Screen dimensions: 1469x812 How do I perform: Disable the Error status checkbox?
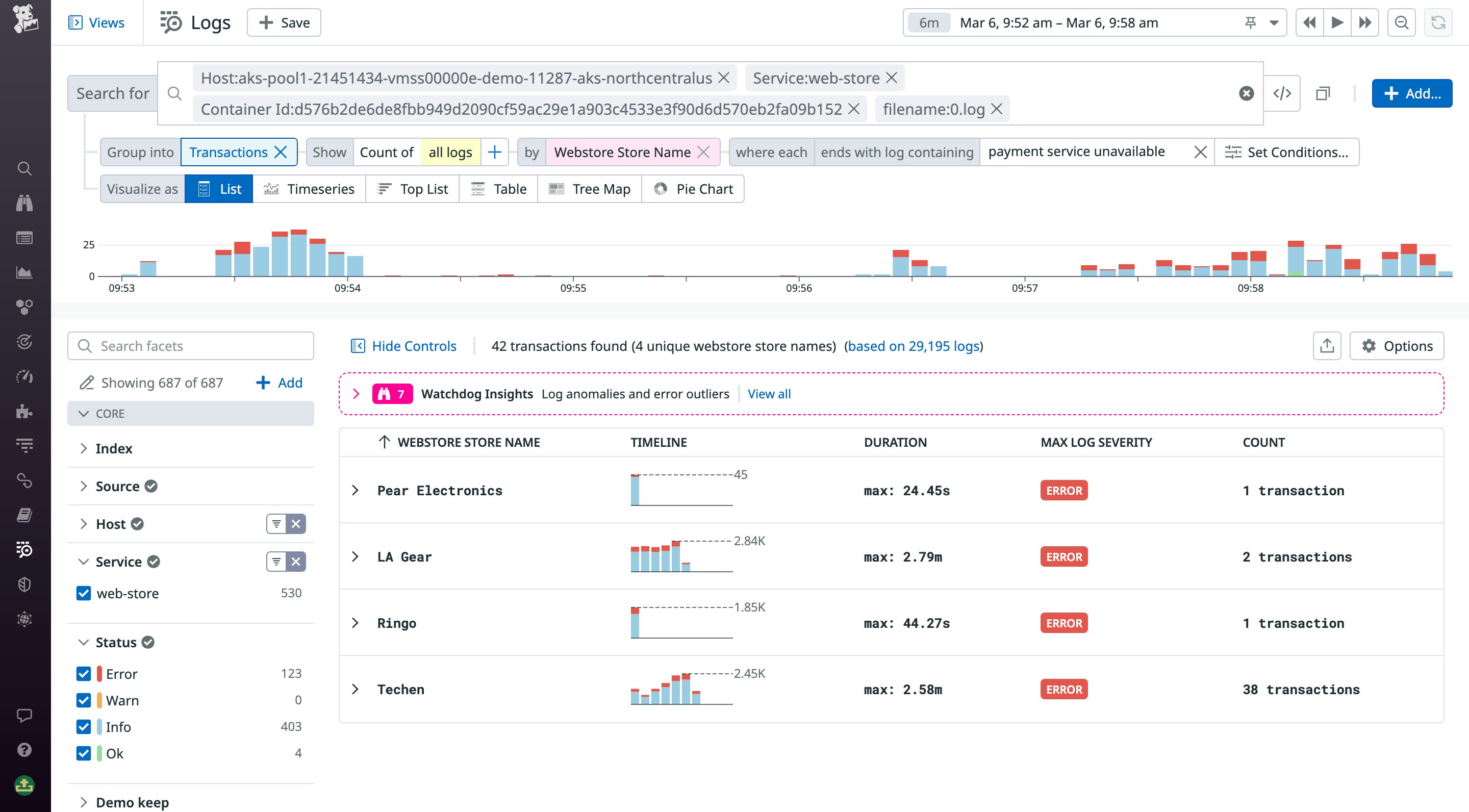pyautogui.click(x=84, y=673)
